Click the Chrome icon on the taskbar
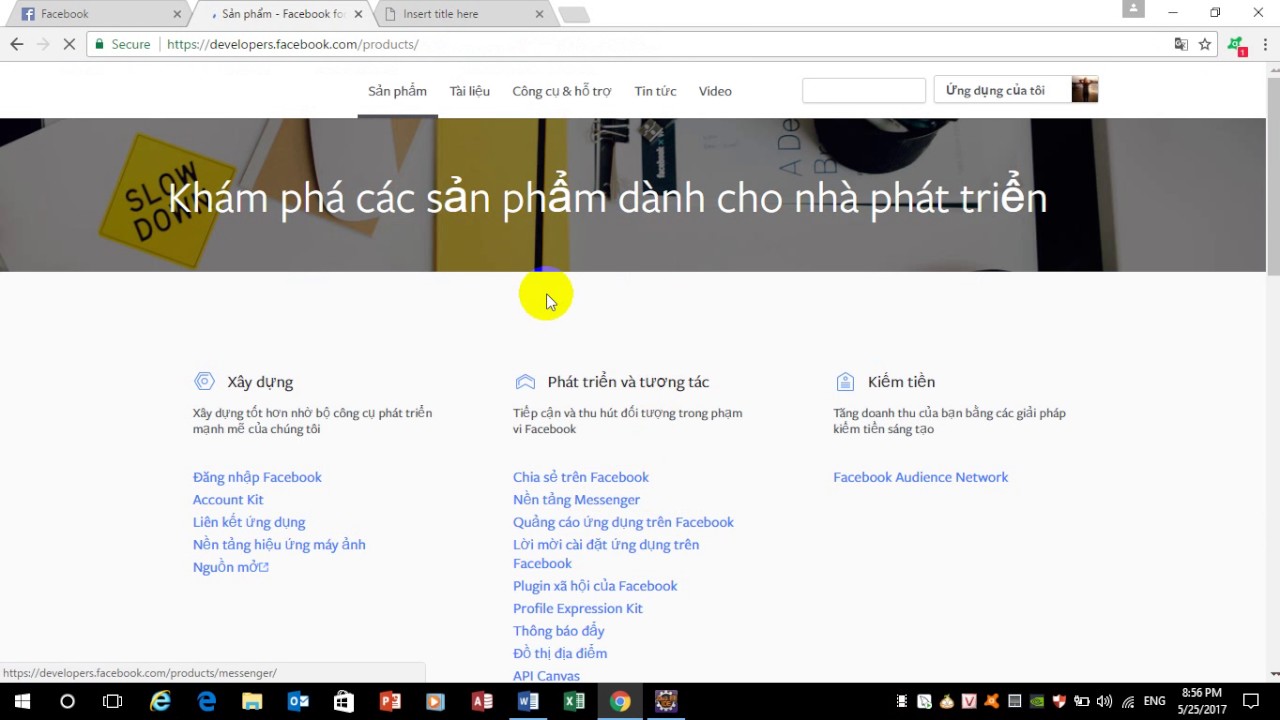1280x720 pixels. [620, 701]
